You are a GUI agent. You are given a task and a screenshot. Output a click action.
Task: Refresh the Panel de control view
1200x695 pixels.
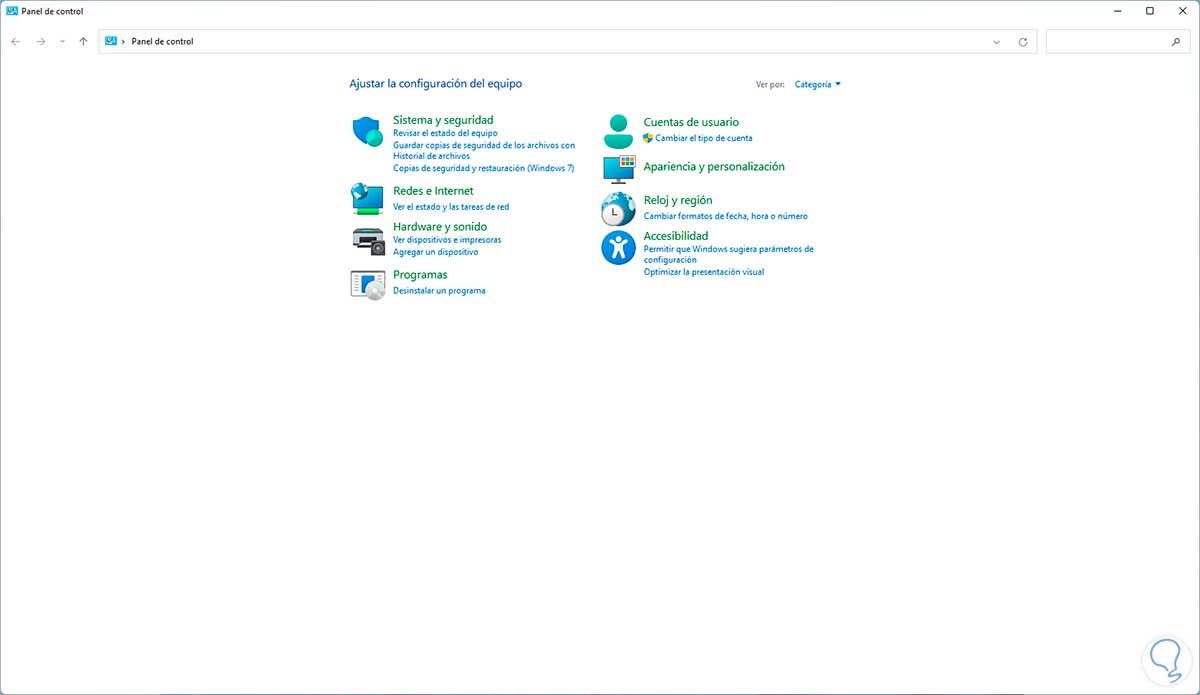(1023, 42)
